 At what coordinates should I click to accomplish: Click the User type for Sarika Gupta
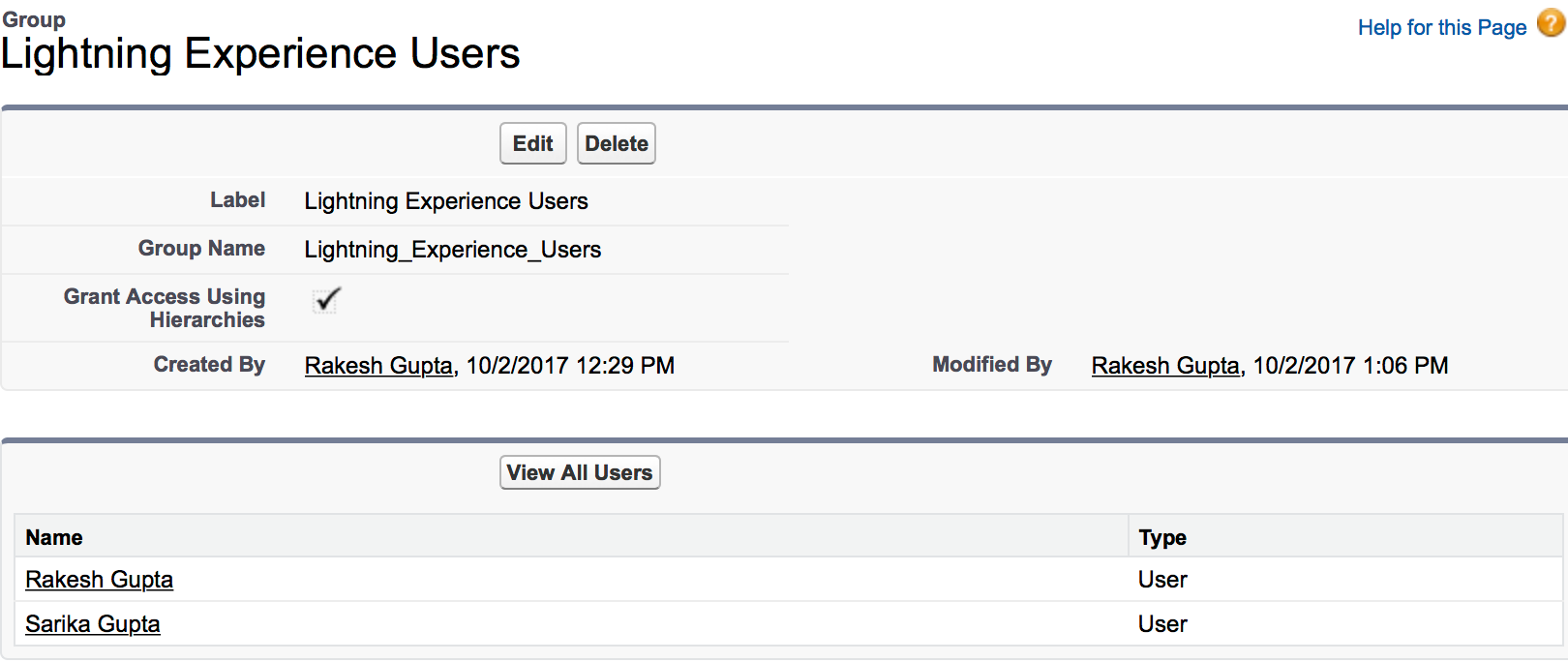1162,624
